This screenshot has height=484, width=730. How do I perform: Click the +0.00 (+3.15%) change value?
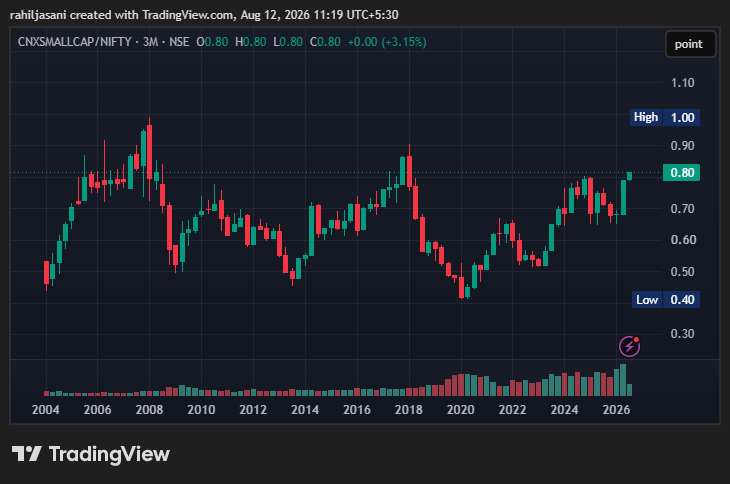(387, 42)
